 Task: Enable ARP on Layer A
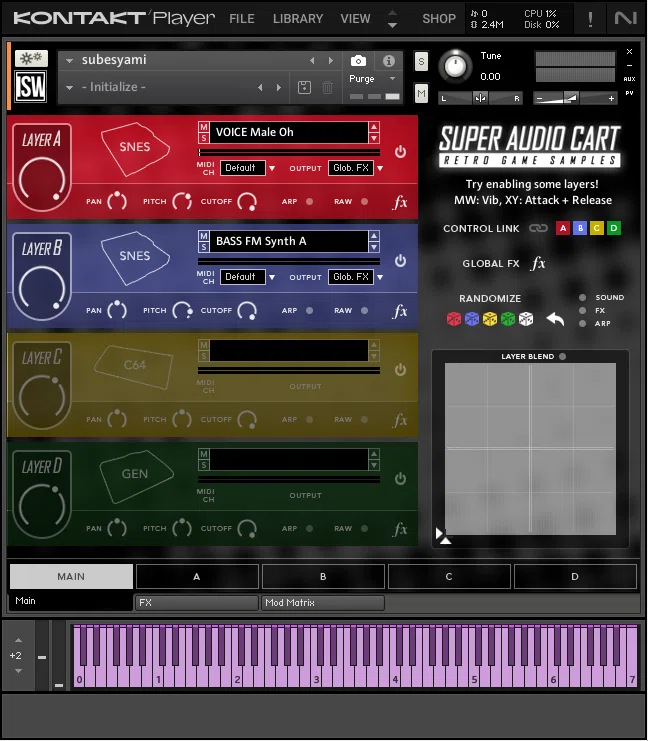tap(310, 201)
